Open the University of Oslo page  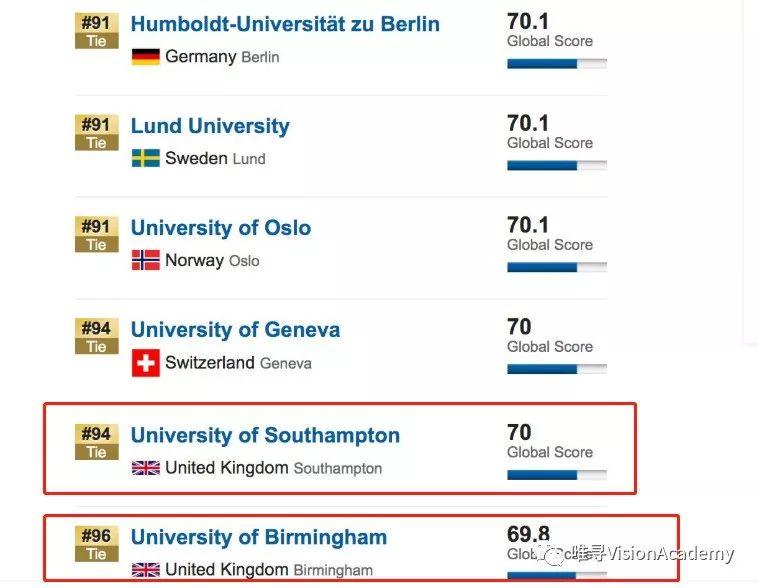221,228
